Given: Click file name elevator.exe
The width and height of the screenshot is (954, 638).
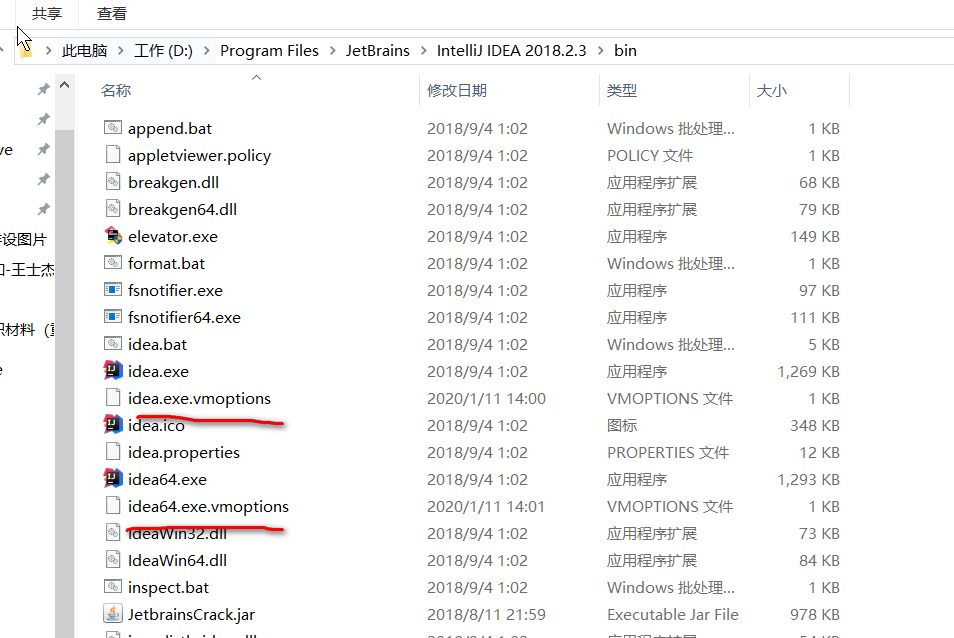Looking at the screenshot, I should coord(173,237).
